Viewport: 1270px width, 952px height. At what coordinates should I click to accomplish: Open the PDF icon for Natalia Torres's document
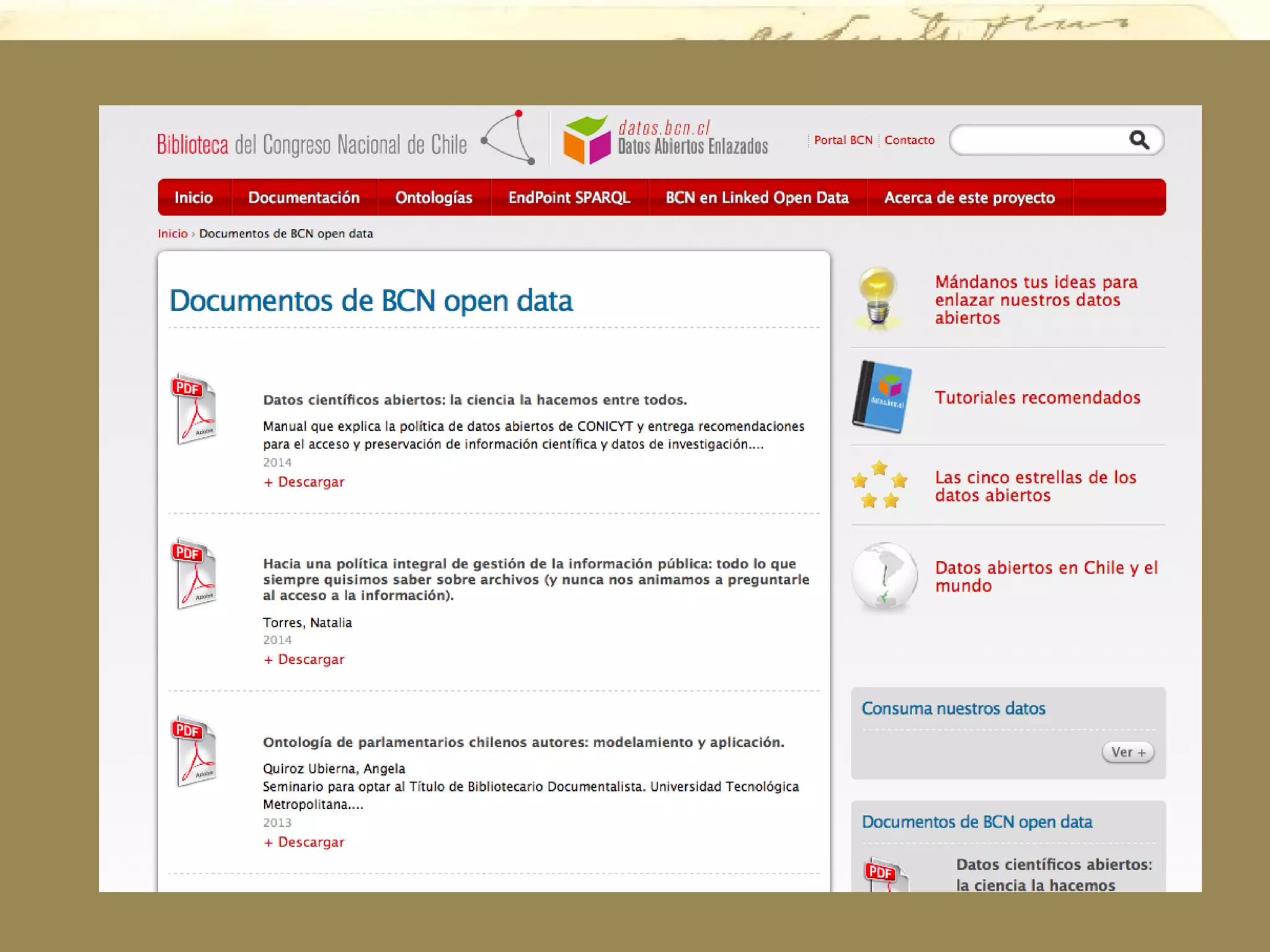tap(194, 574)
